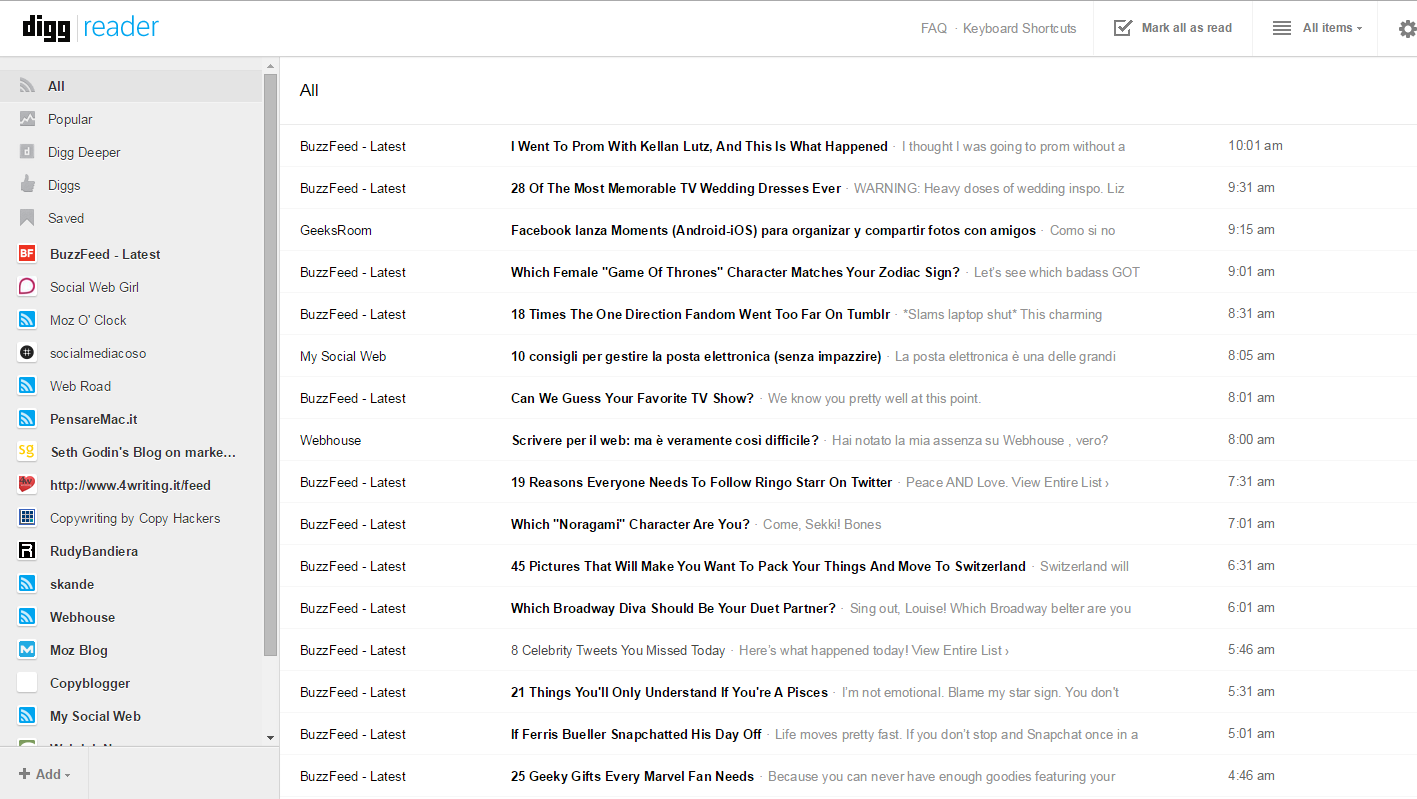
Task: Open settings via the gear icon
Action: (x=1407, y=29)
